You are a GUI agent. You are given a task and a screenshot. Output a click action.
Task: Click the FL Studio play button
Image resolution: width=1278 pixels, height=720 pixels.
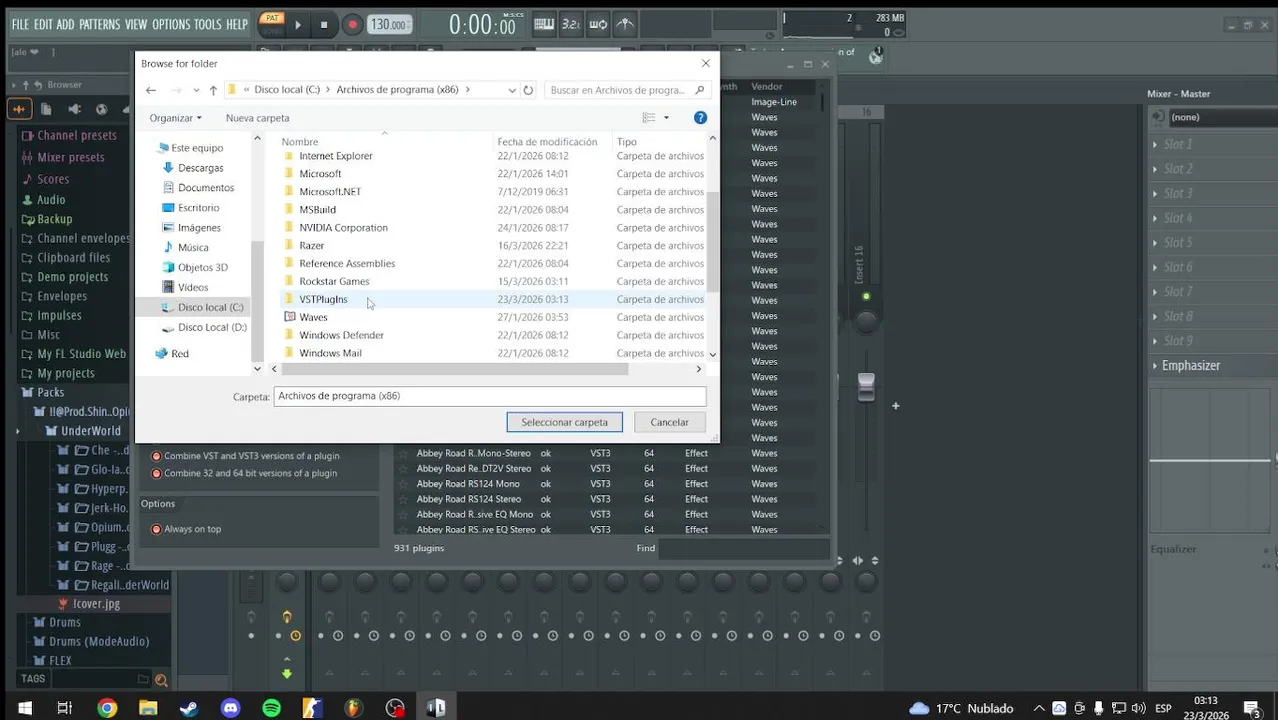pos(298,24)
